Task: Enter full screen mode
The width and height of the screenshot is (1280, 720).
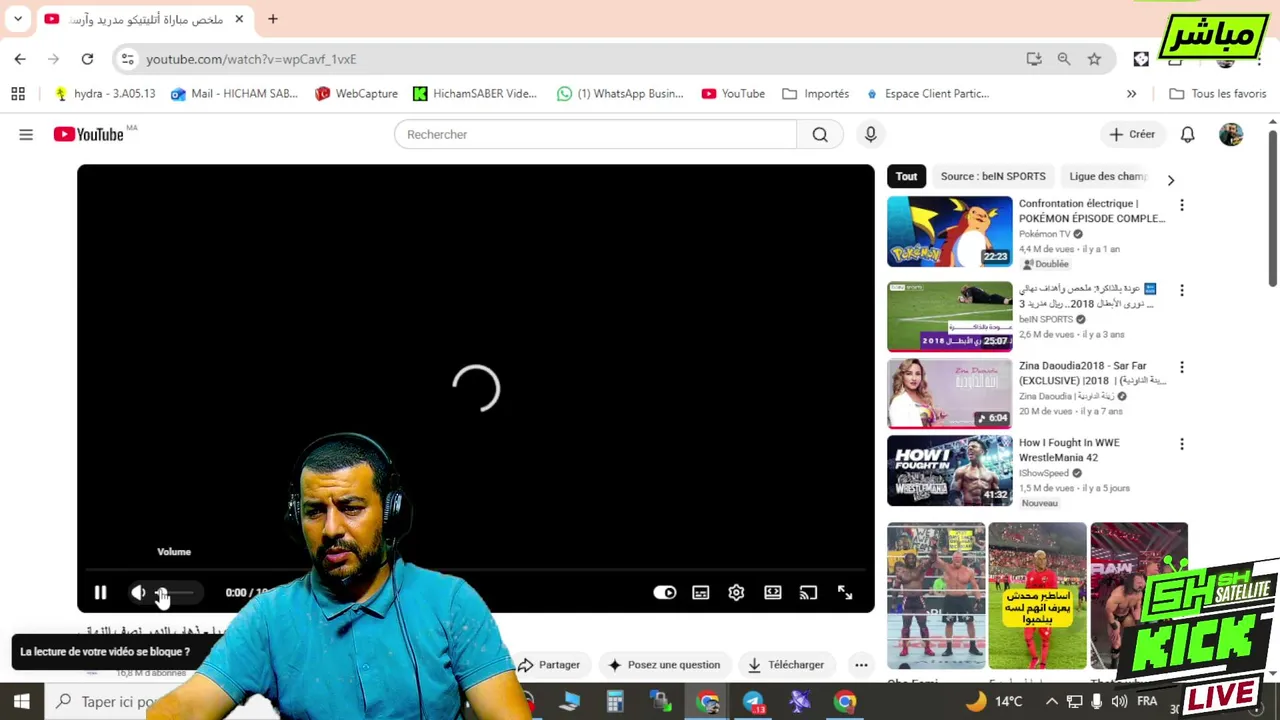Action: click(845, 593)
